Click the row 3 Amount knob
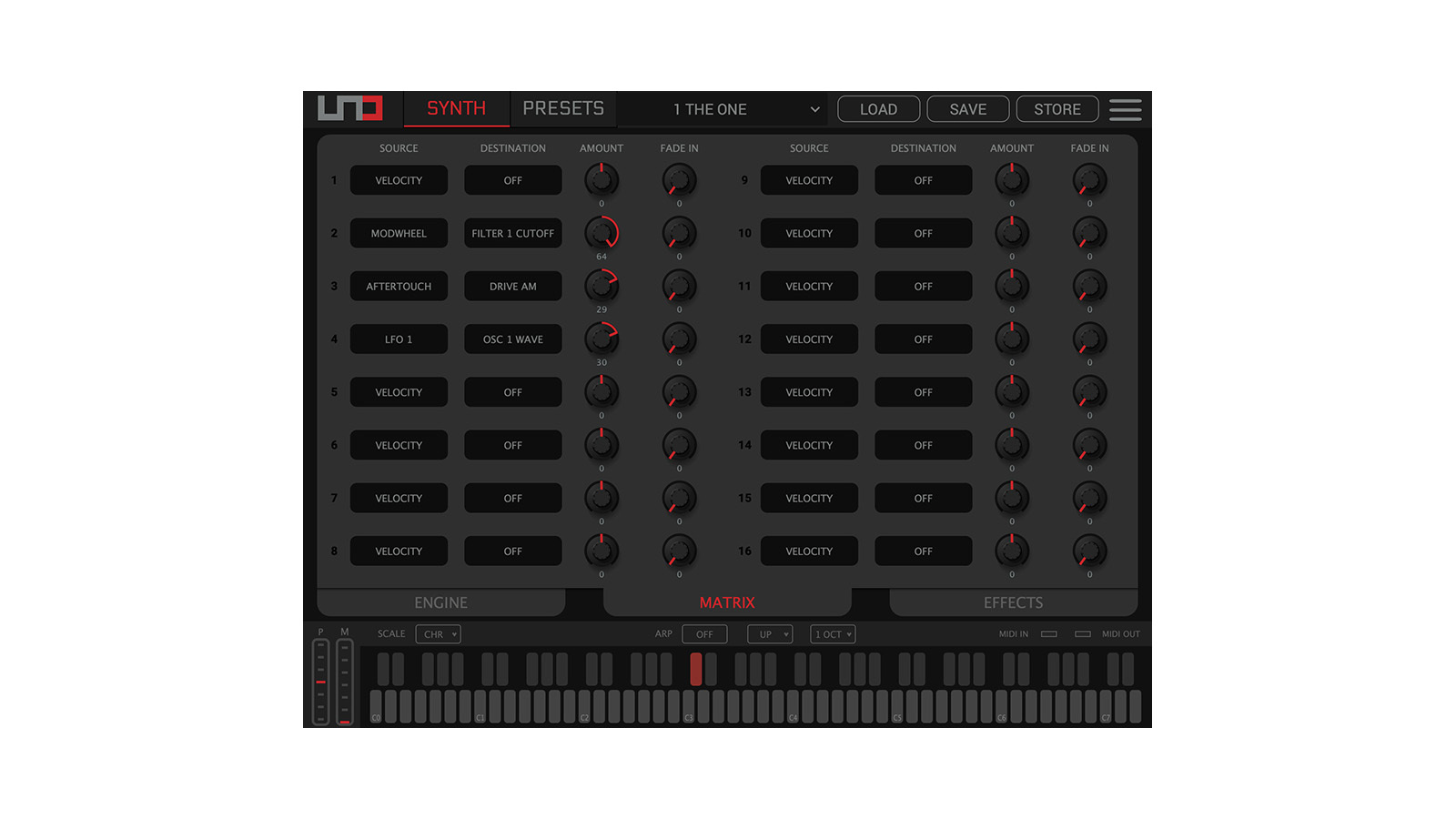Screen dimensions: 1456x819 [601, 287]
